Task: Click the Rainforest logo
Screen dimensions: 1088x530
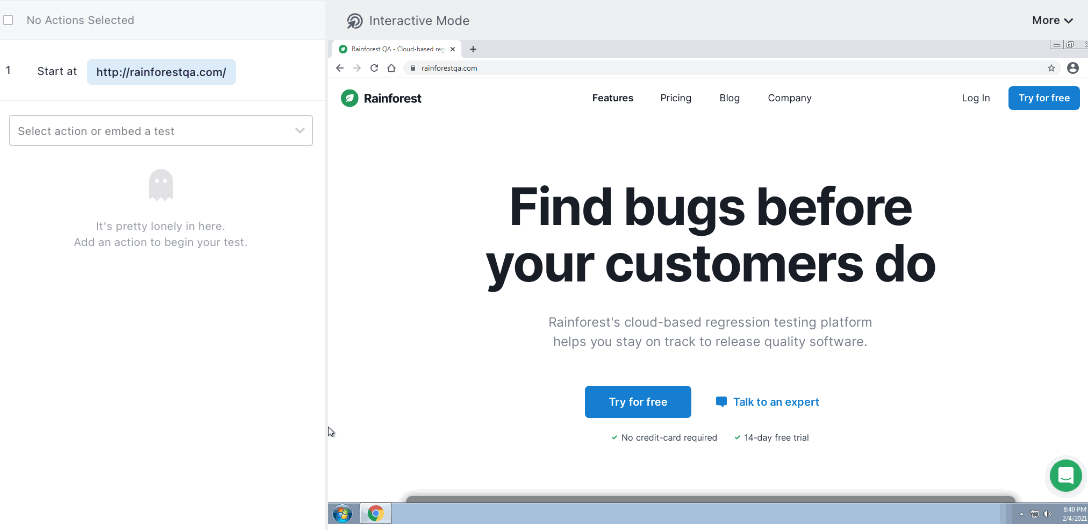Action: (381, 98)
